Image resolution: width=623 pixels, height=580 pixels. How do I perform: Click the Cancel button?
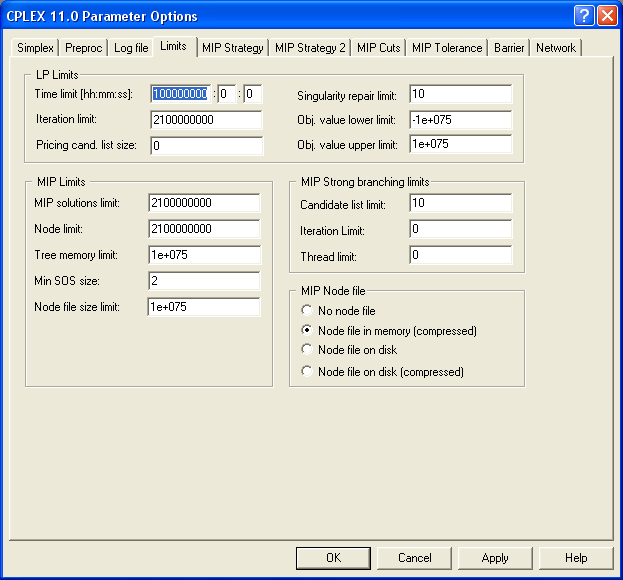pos(414,558)
